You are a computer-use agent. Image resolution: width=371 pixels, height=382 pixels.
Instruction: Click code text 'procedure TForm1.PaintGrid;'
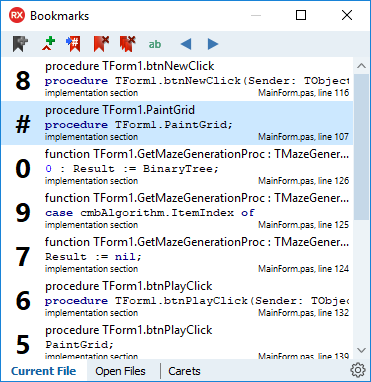point(139,125)
